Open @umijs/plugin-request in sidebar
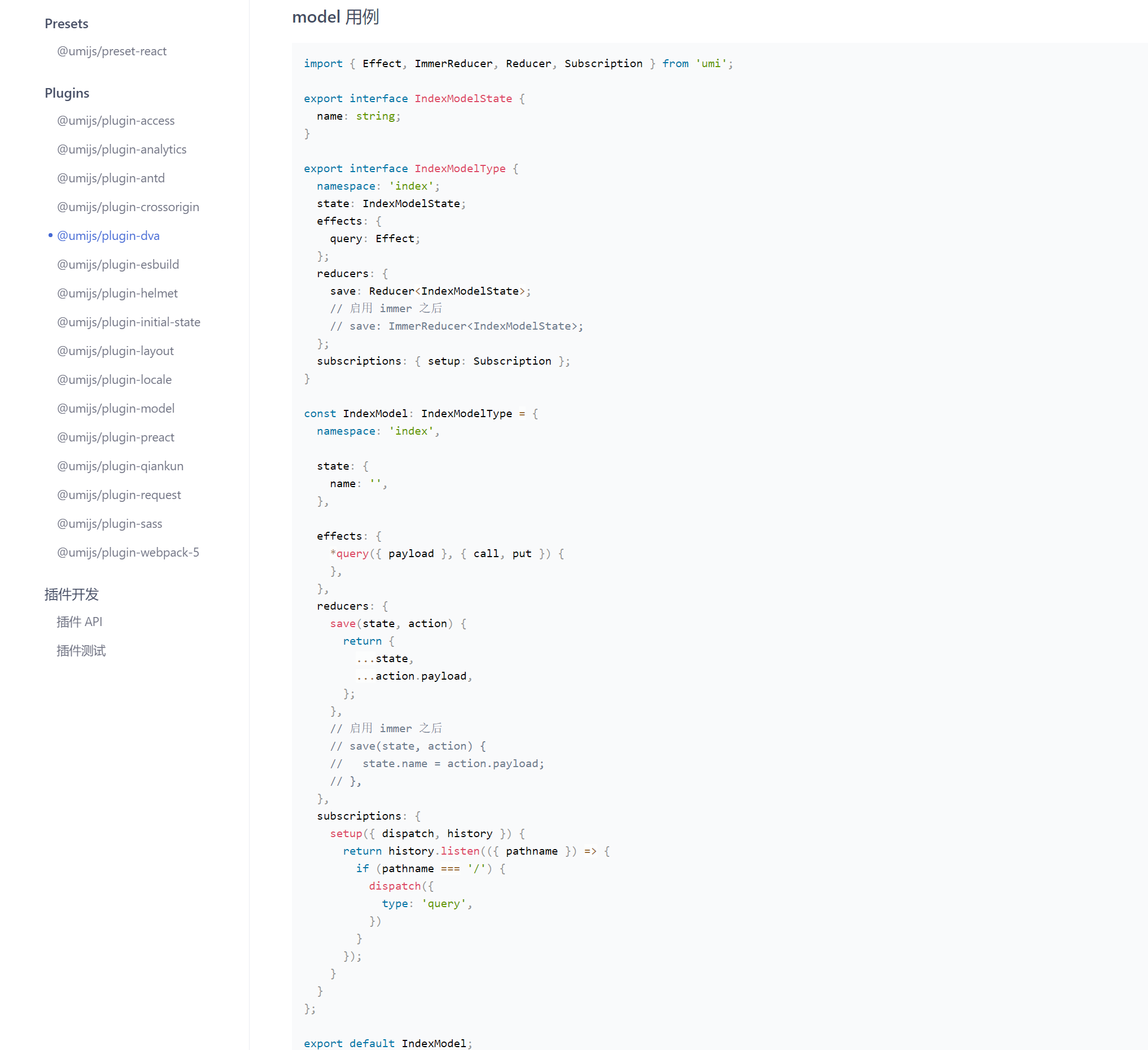 tap(119, 495)
